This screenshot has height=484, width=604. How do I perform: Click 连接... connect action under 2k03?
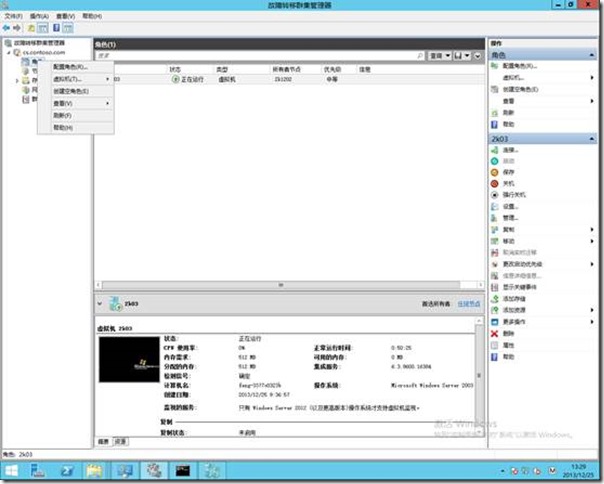click(x=510, y=150)
